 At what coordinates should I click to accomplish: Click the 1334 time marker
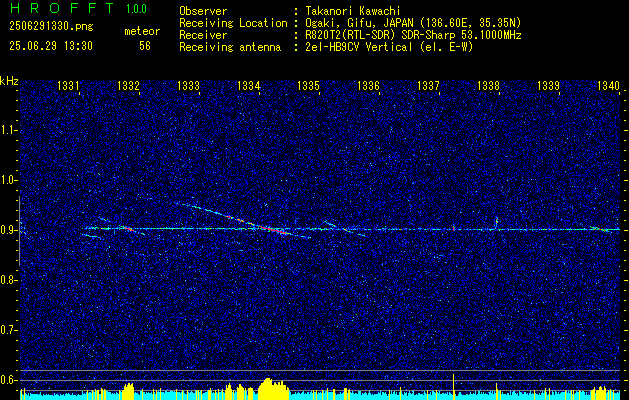click(248, 85)
